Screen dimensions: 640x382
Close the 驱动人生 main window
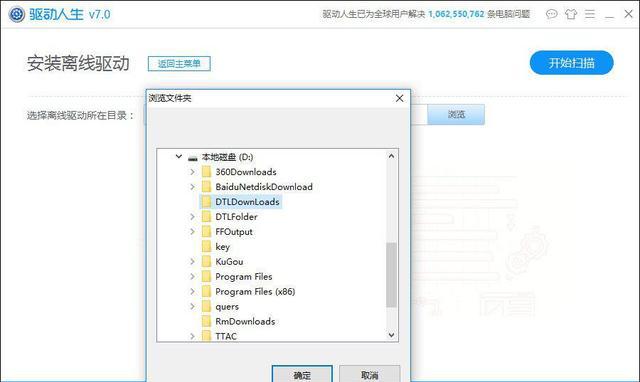point(629,14)
